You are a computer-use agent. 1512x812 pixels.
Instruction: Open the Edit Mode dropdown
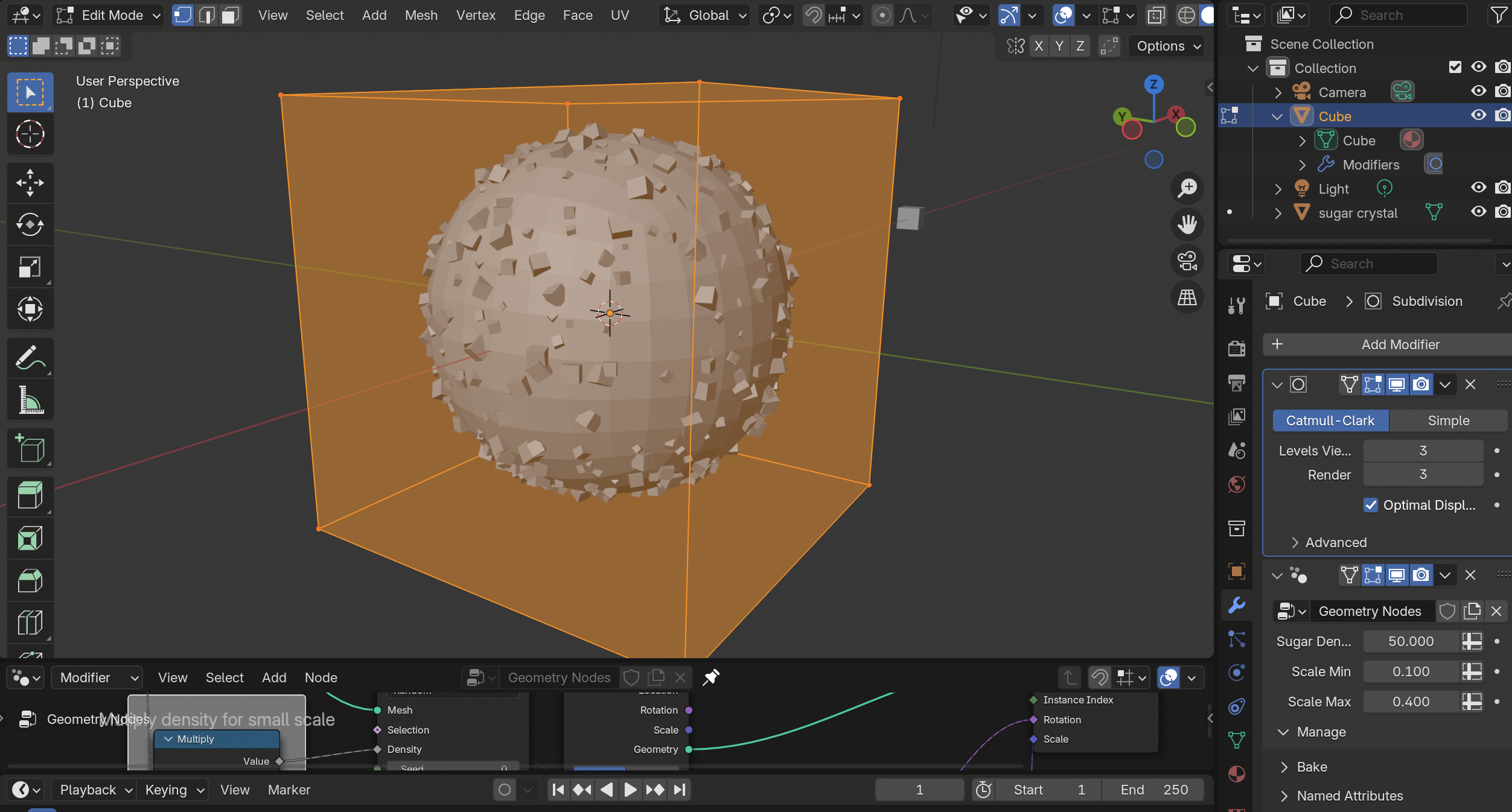(109, 15)
